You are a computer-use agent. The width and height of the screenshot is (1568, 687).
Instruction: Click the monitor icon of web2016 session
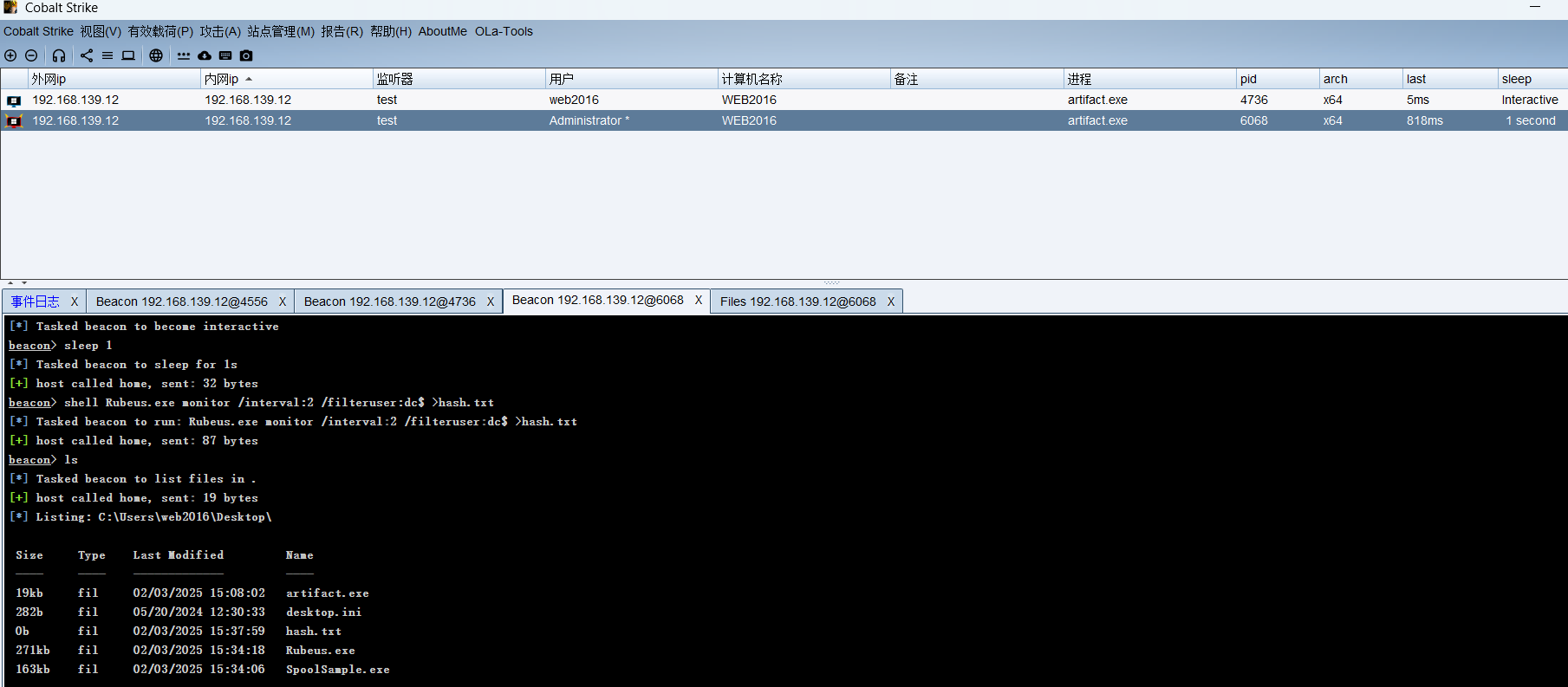[x=14, y=100]
